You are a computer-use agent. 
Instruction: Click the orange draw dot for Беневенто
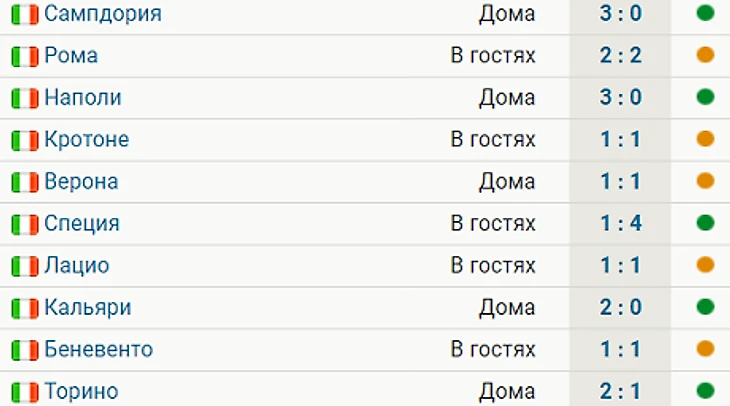point(705,348)
